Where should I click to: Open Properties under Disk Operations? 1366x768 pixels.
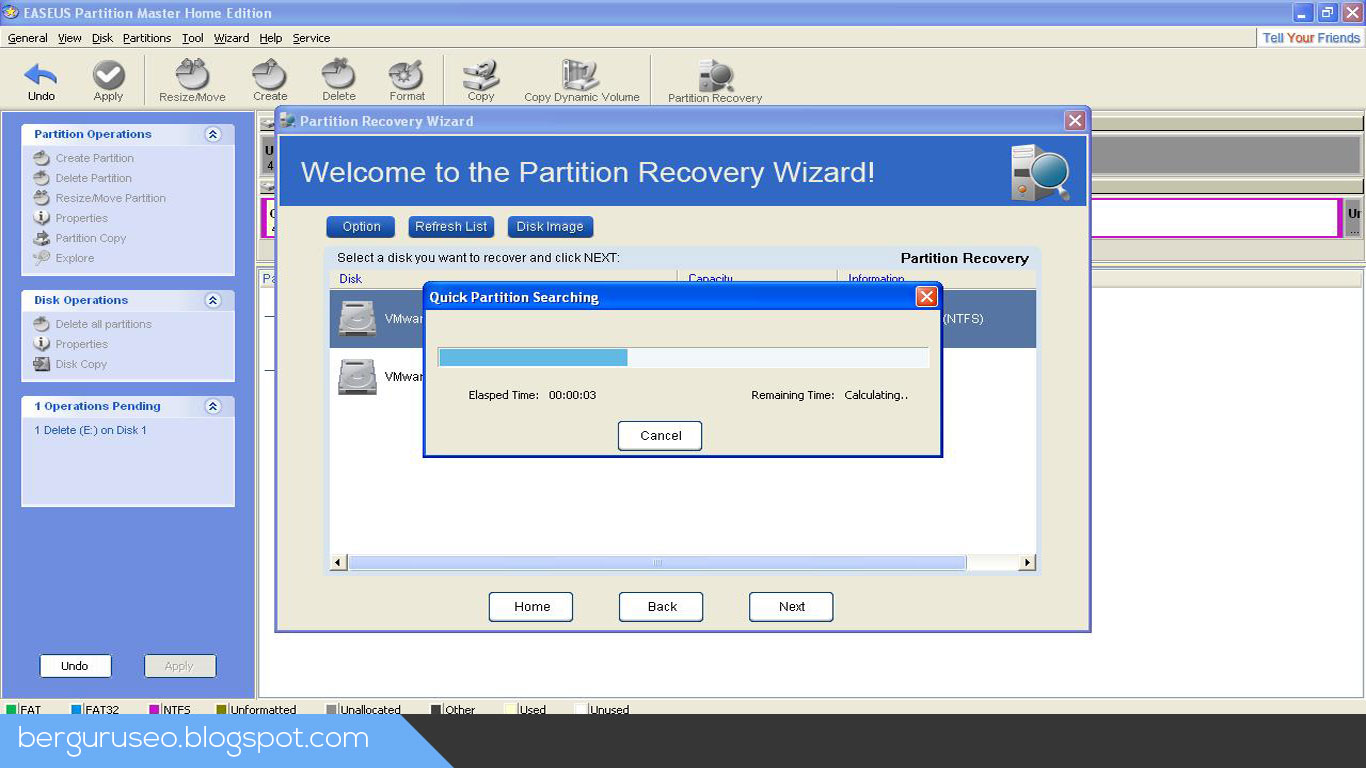pos(81,344)
